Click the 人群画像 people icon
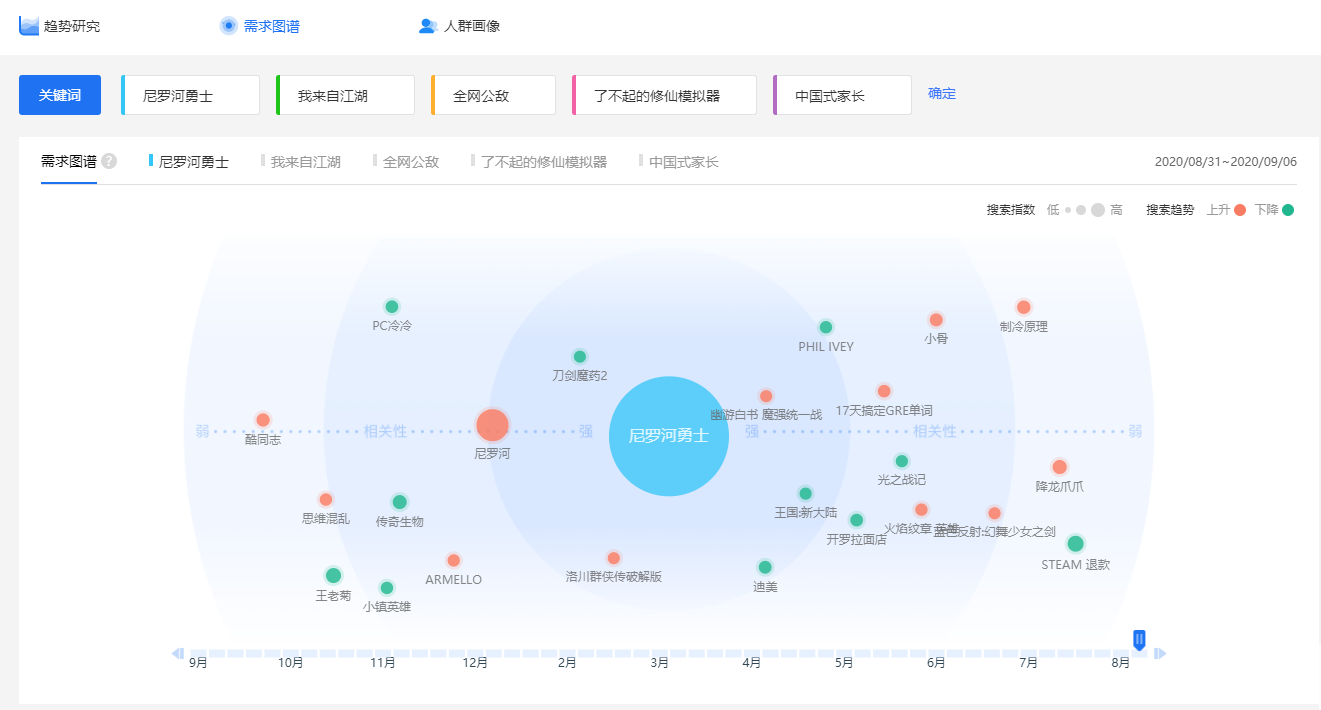The width and height of the screenshot is (1321, 710). [428, 26]
